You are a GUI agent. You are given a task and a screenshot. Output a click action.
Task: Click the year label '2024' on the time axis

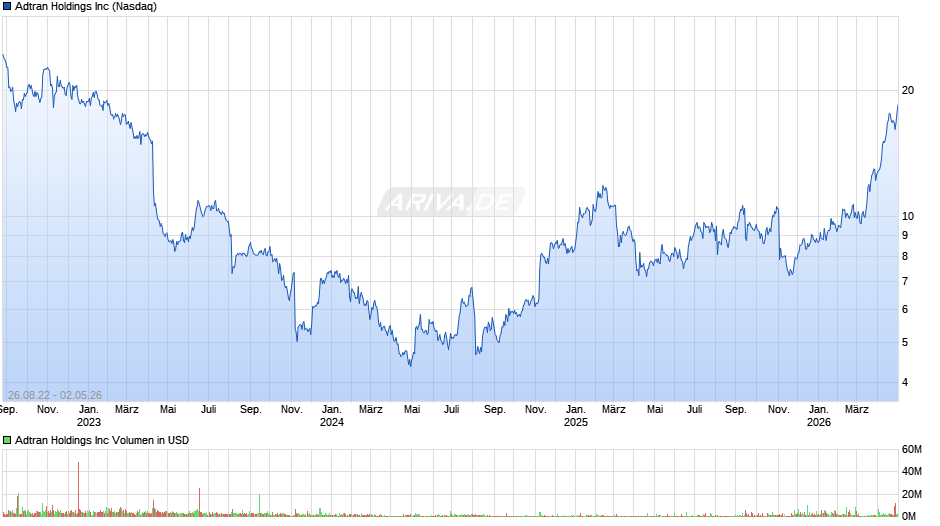pyautogui.click(x=332, y=422)
